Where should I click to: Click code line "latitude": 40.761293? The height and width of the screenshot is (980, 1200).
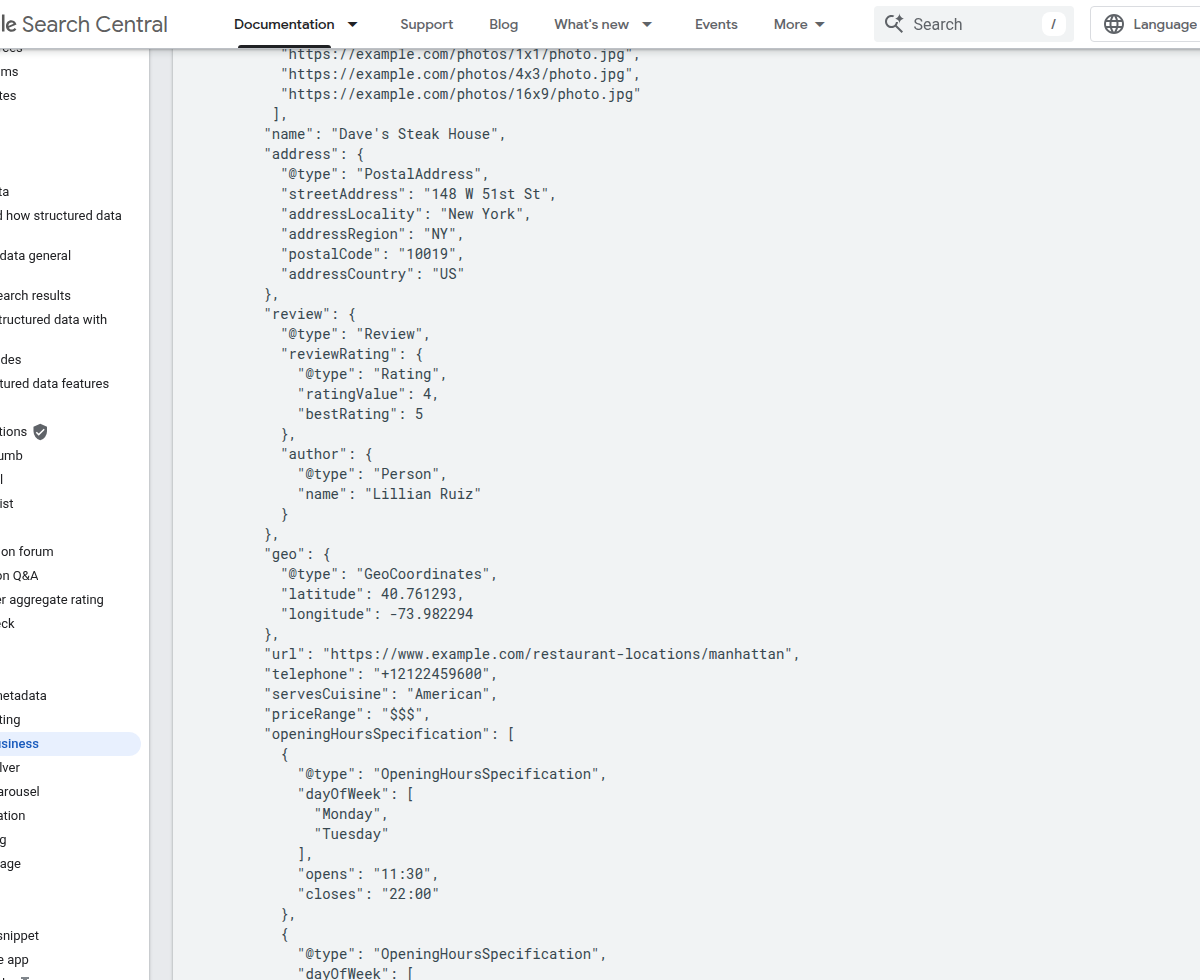click(x=372, y=594)
